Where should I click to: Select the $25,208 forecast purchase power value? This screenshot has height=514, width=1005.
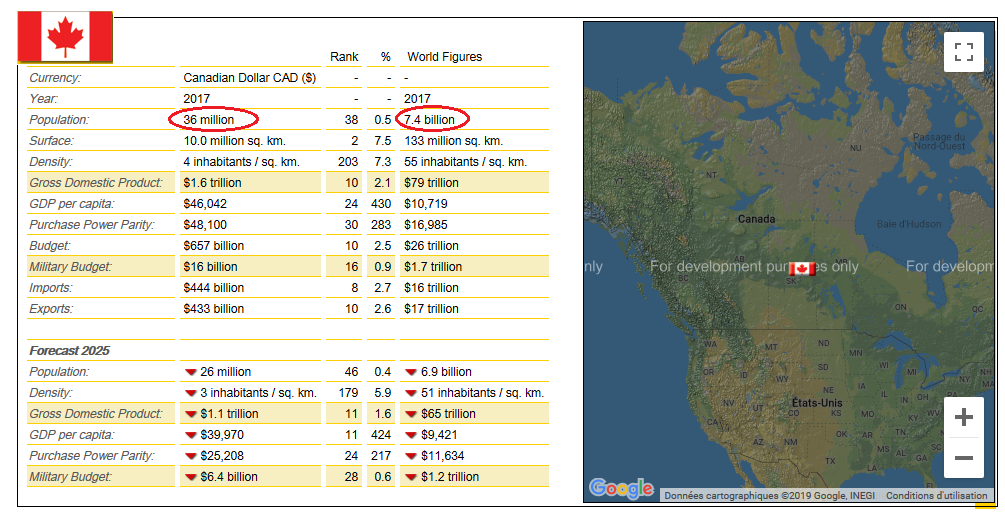(x=222, y=456)
